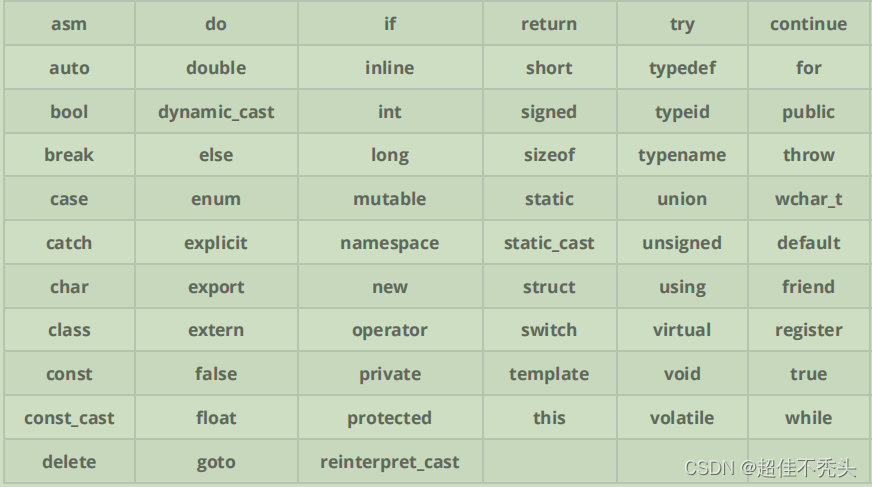Select the 'unsigned' keyword cell

pyautogui.click(x=682, y=243)
